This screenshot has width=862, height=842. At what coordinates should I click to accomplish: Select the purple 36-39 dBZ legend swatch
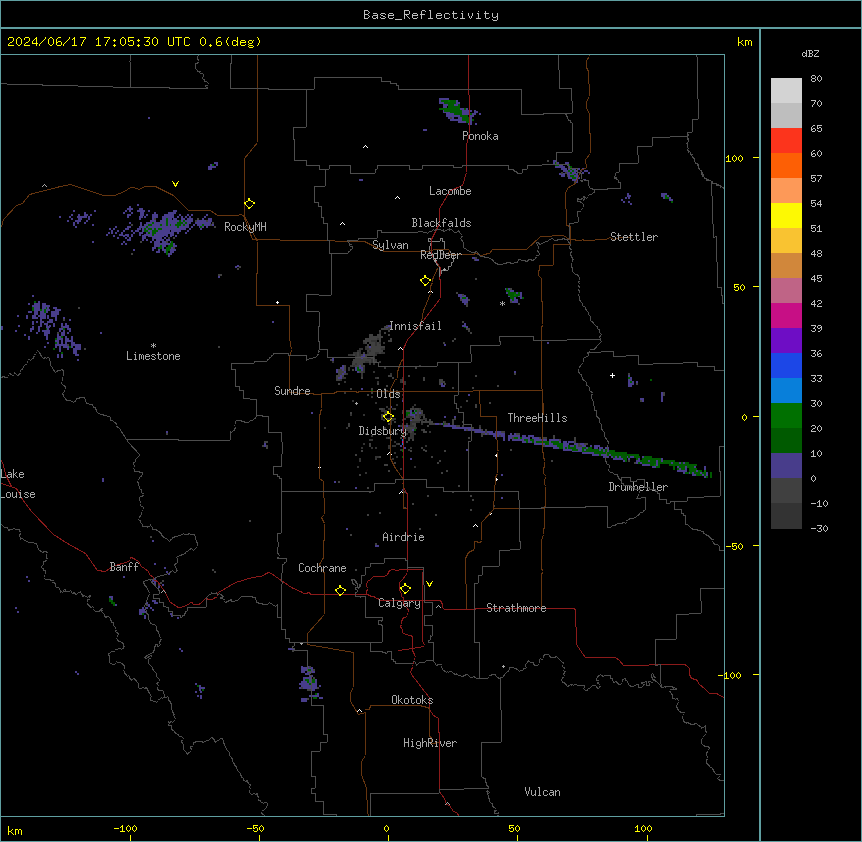[786, 341]
